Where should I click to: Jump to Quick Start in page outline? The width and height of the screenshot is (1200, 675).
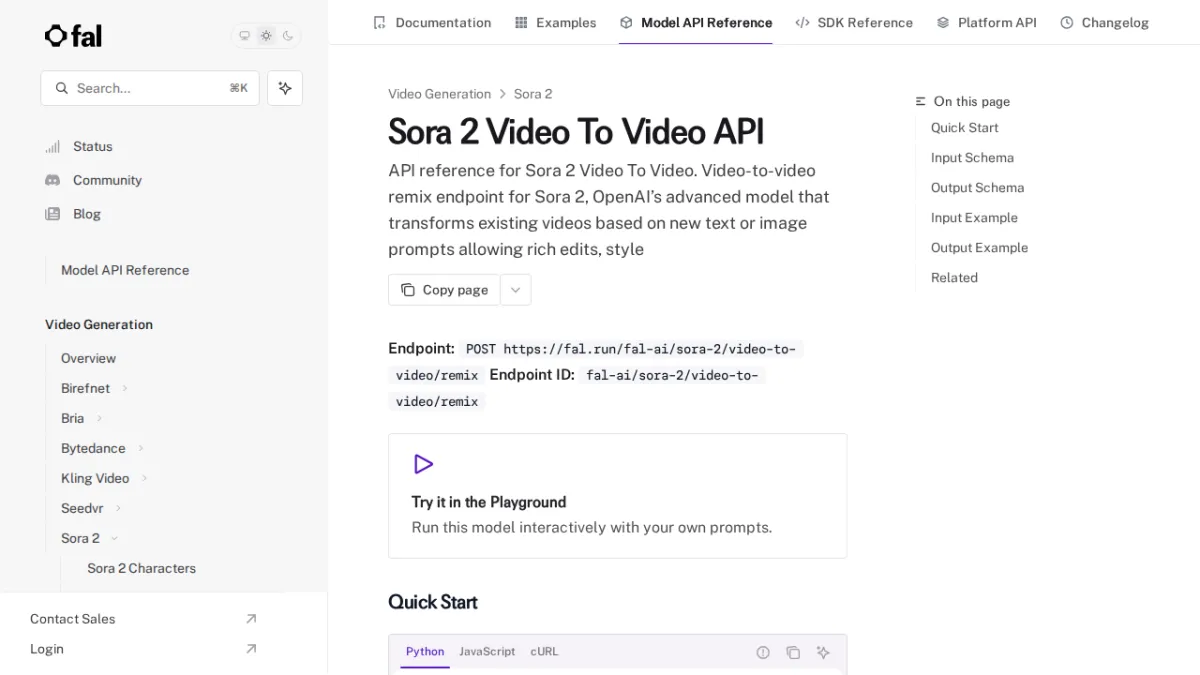[x=964, y=128]
